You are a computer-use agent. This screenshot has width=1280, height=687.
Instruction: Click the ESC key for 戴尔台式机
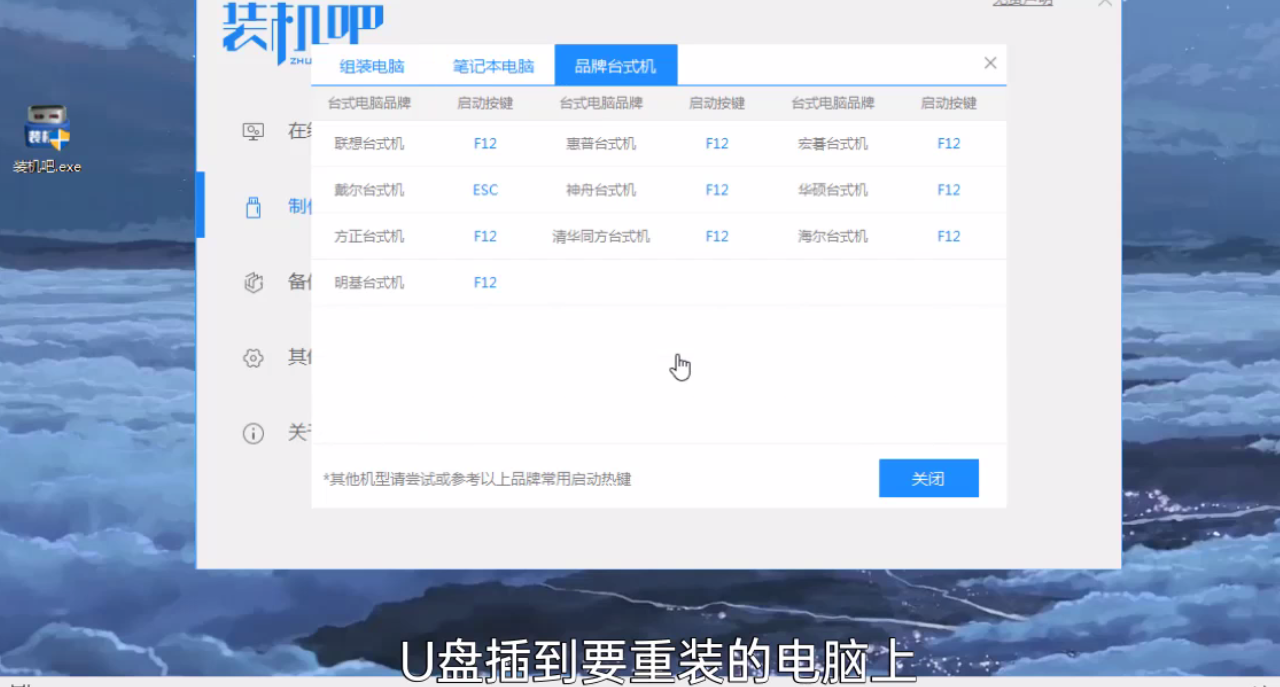485,190
